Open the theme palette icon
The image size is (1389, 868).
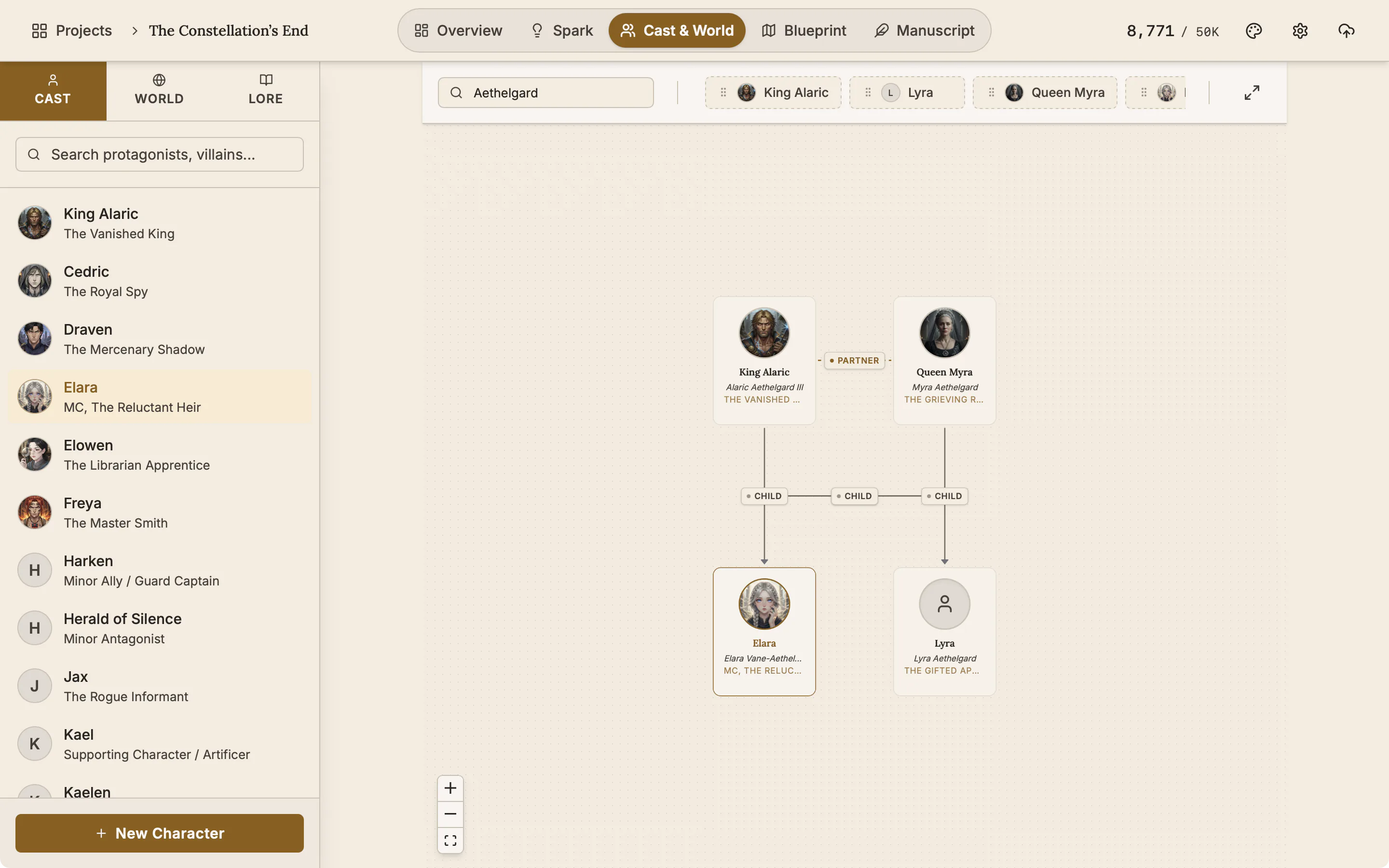(1253, 30)
